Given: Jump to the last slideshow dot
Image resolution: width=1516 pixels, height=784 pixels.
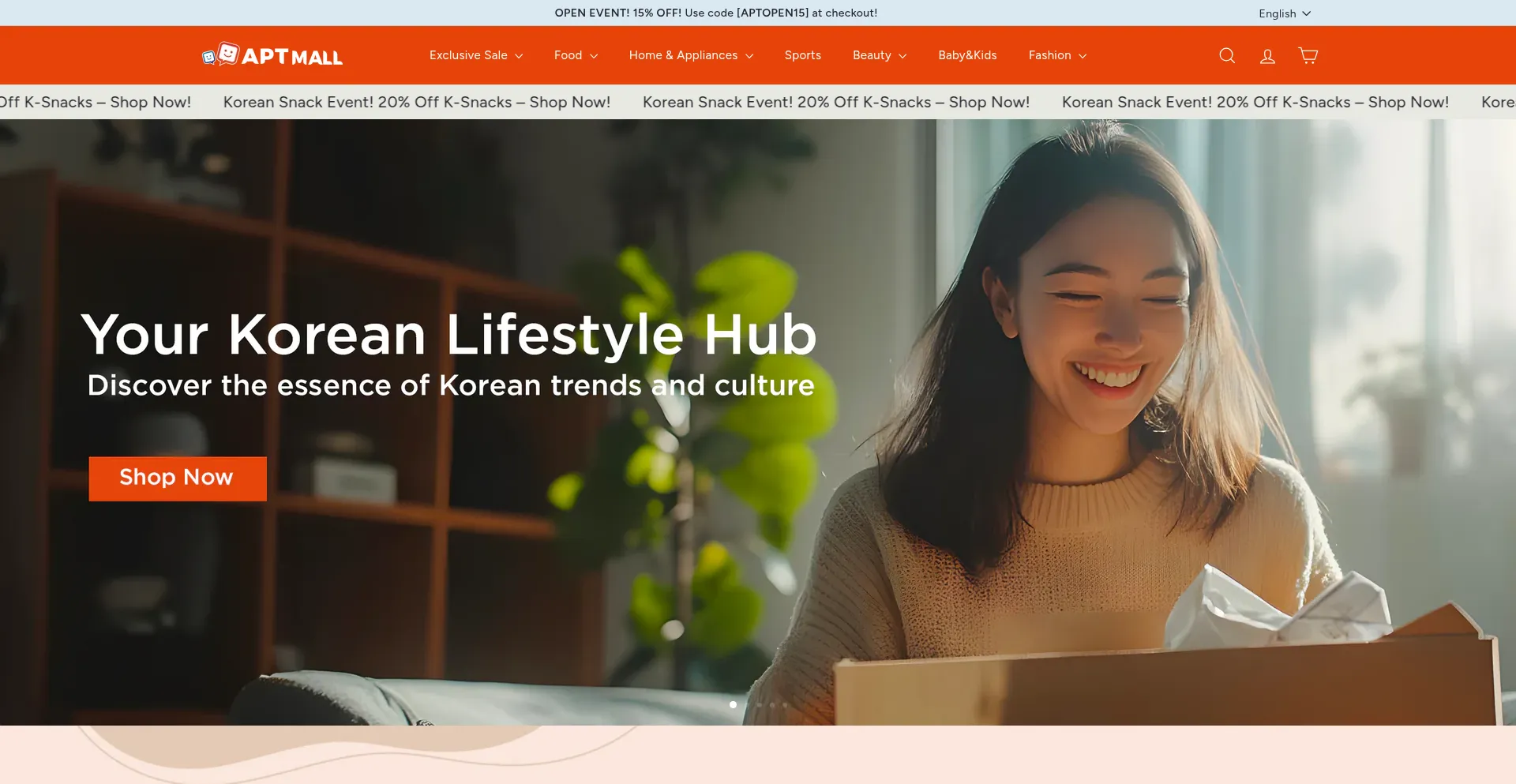Looking at the screenshot, I should (785, 704).
